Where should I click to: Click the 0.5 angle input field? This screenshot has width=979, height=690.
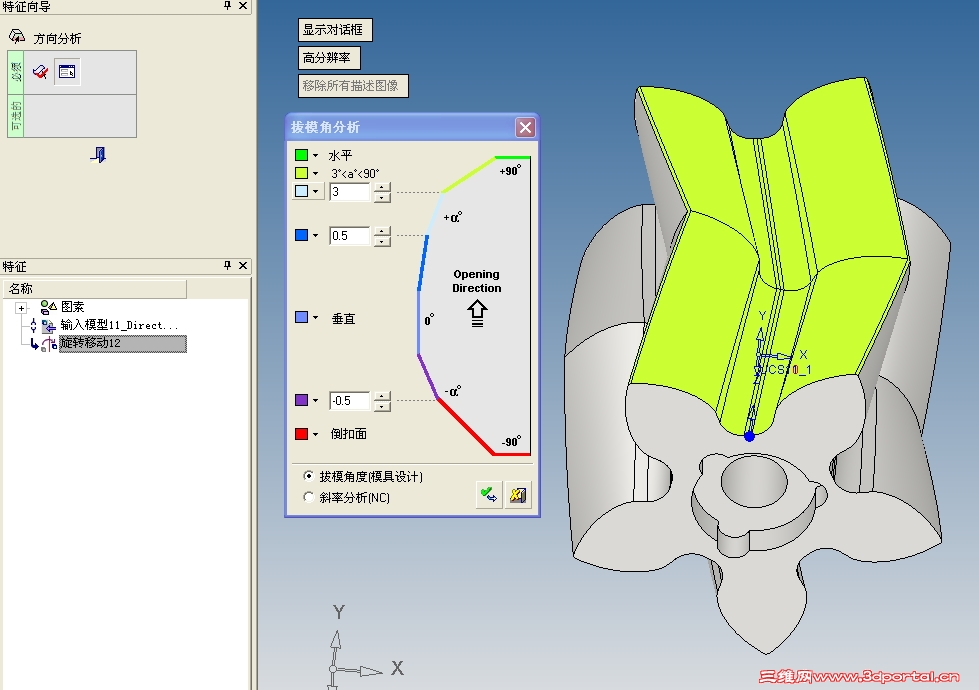pos(350,235)
